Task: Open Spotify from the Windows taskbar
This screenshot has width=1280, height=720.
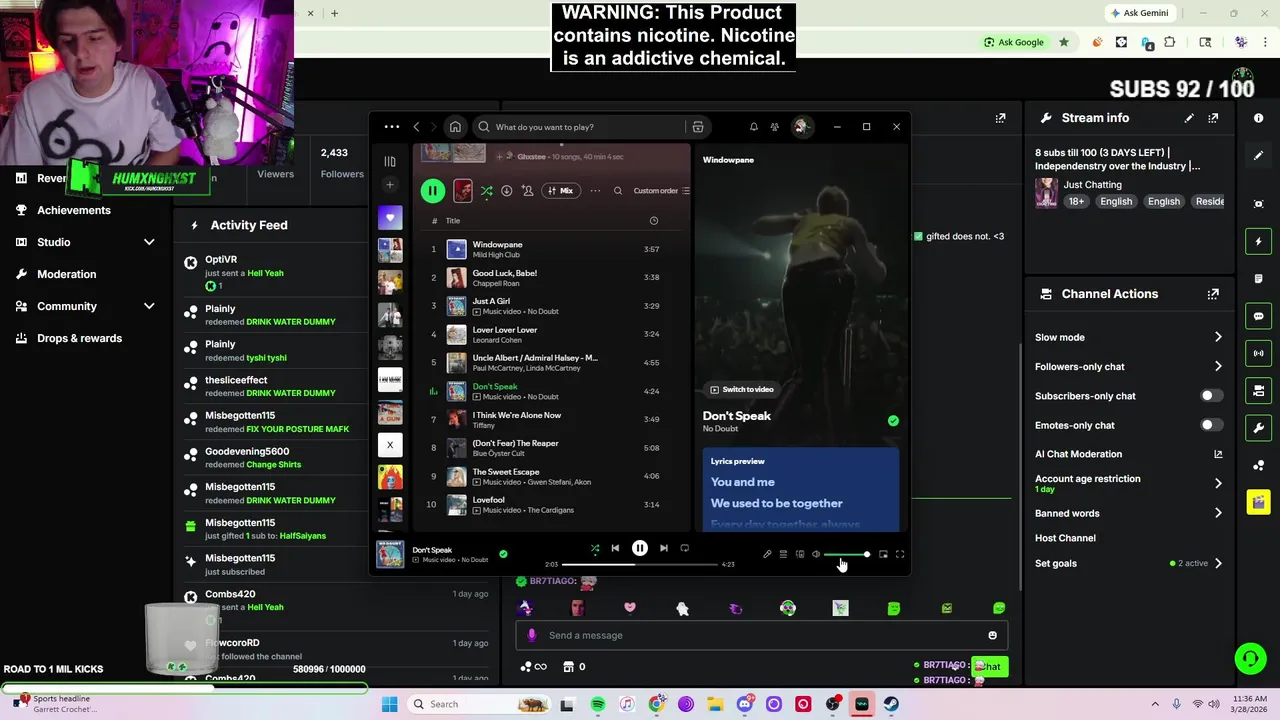Action: point(597,704)
